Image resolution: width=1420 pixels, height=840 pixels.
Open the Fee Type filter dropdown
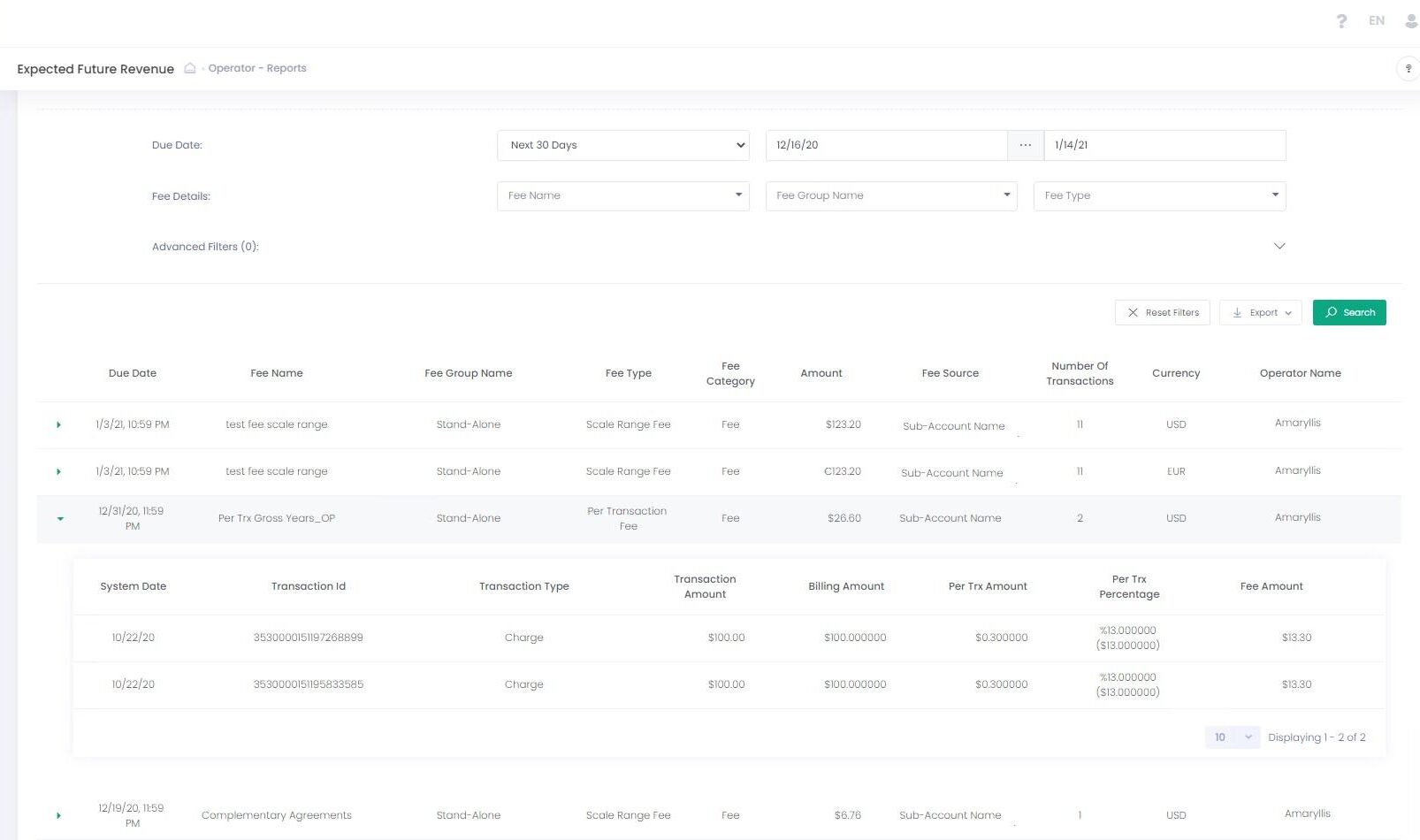coord(1158,195)
